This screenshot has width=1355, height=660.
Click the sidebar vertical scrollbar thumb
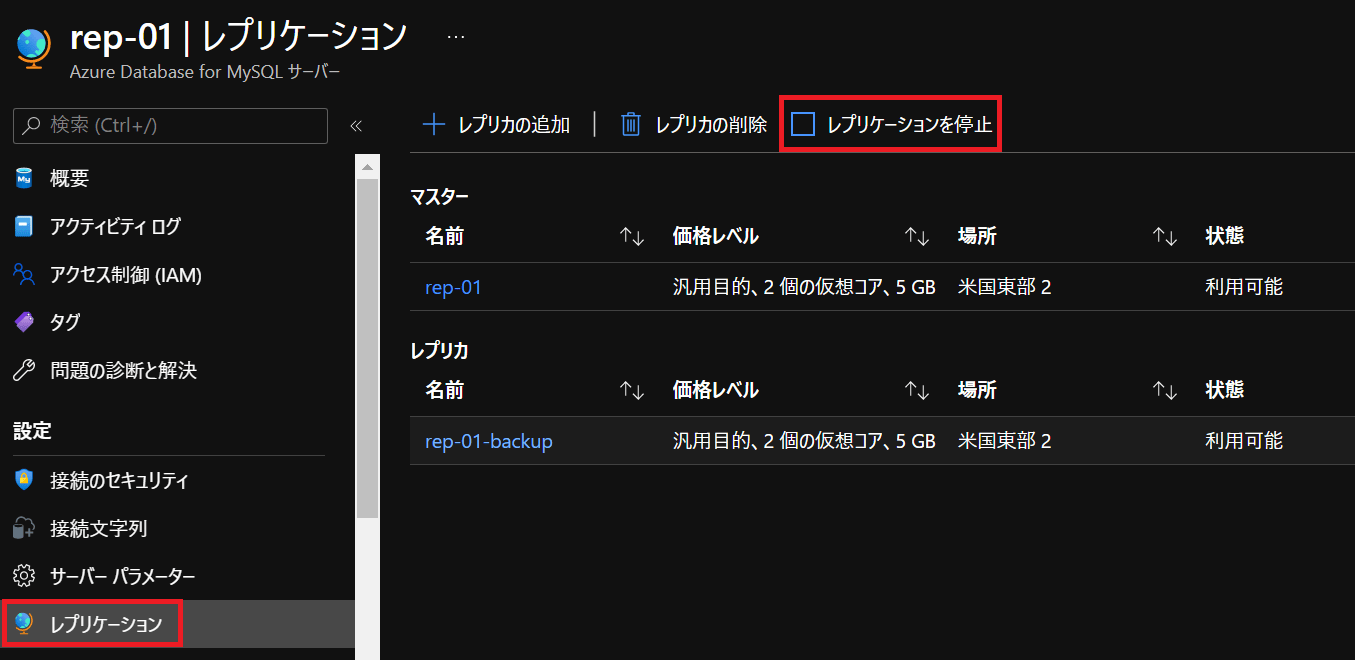click(367, 348)
